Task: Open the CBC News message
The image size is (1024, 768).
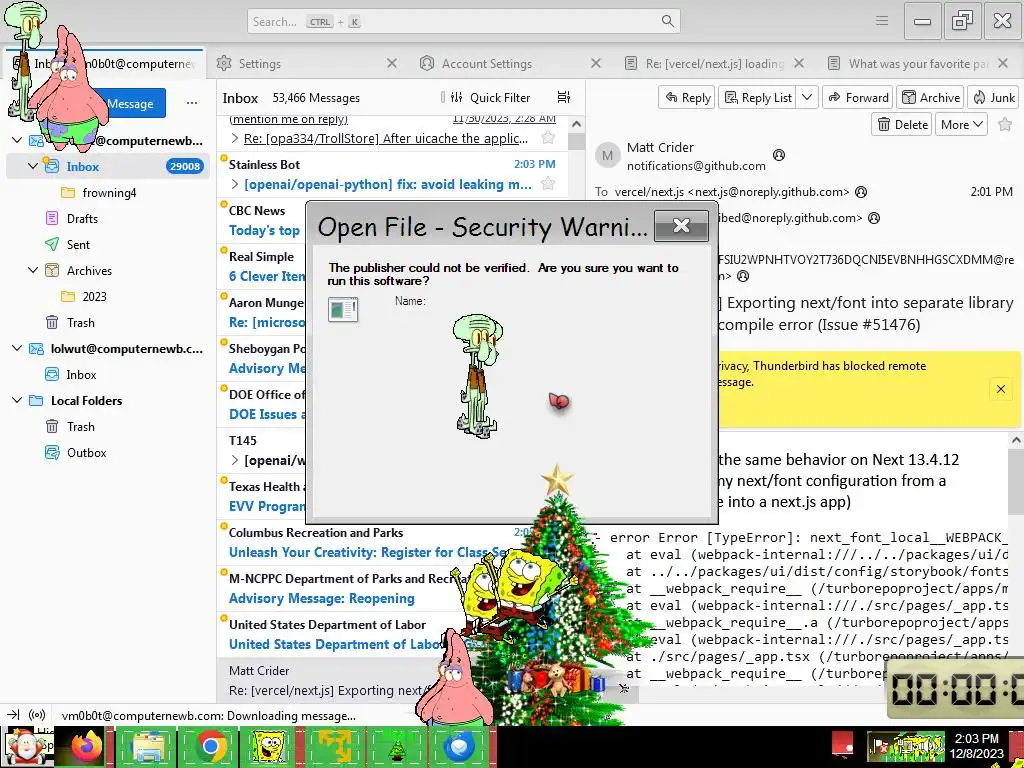Action: pos(263,221)
